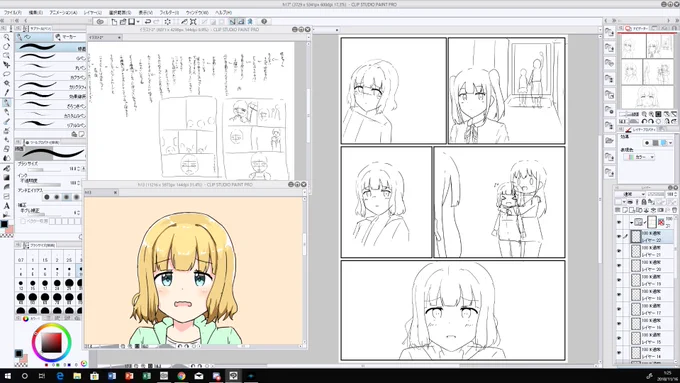Click the color wheel square picker
This screenshot has height=383, width=680.
point(52,343)
